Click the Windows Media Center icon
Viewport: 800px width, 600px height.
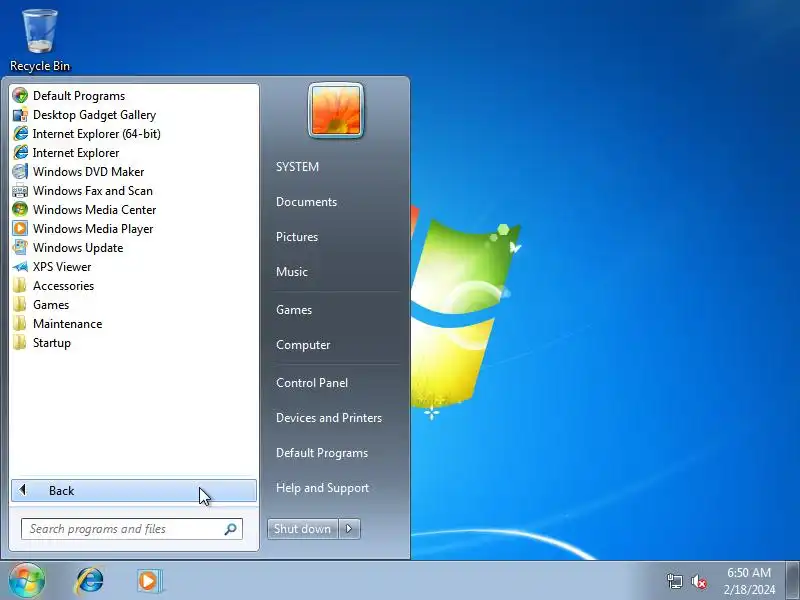(20, 209)
